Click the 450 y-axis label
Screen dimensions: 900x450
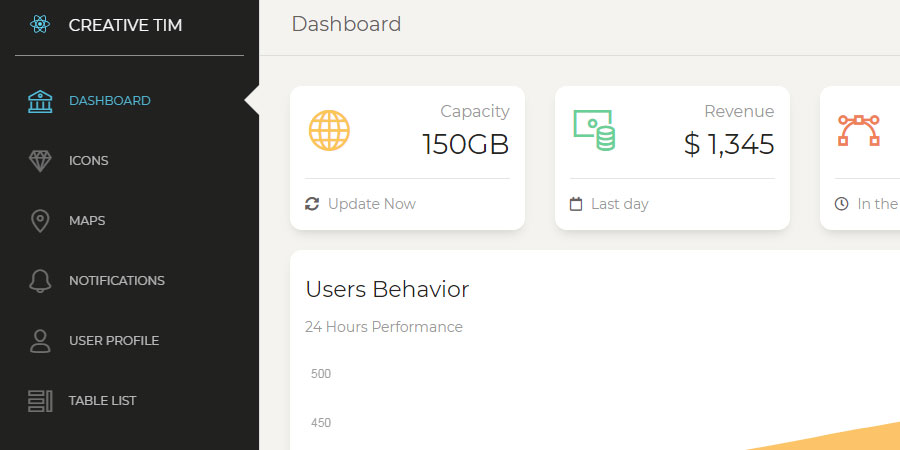(x=321, y=423)
